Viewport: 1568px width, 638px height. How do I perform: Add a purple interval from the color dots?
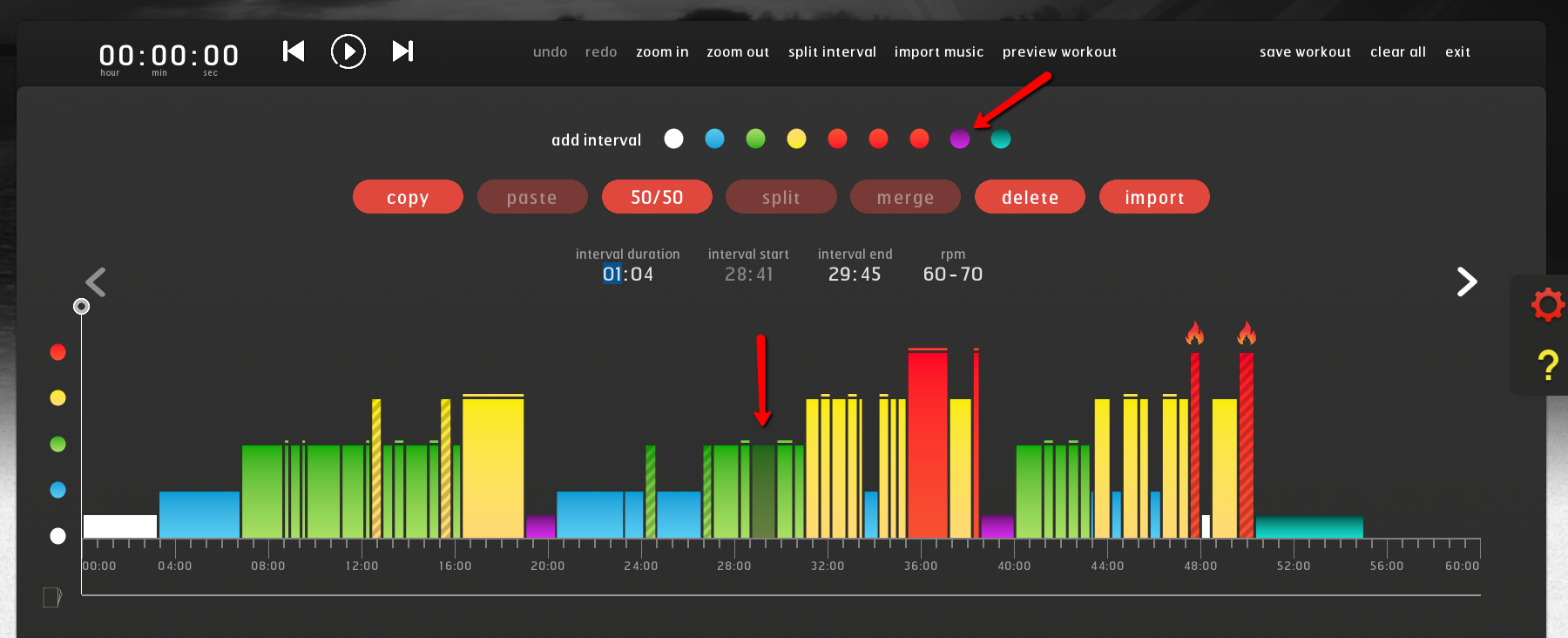(x=959, y=139)
